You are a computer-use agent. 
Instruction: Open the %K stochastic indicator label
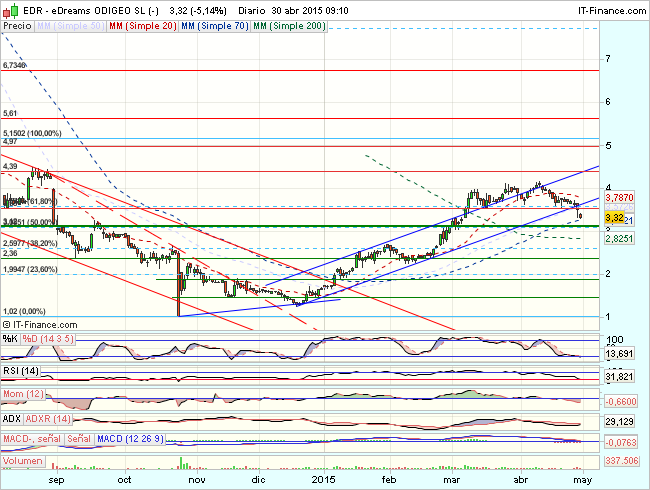point(10,339)
